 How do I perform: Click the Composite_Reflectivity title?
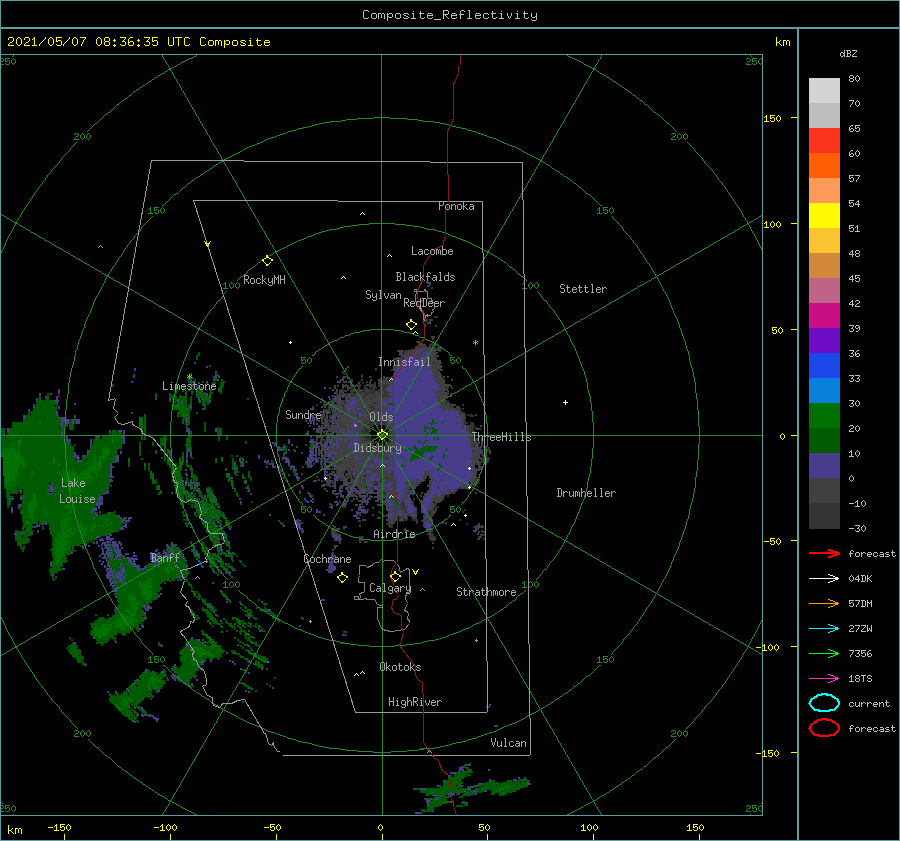(x=449, y=15)
